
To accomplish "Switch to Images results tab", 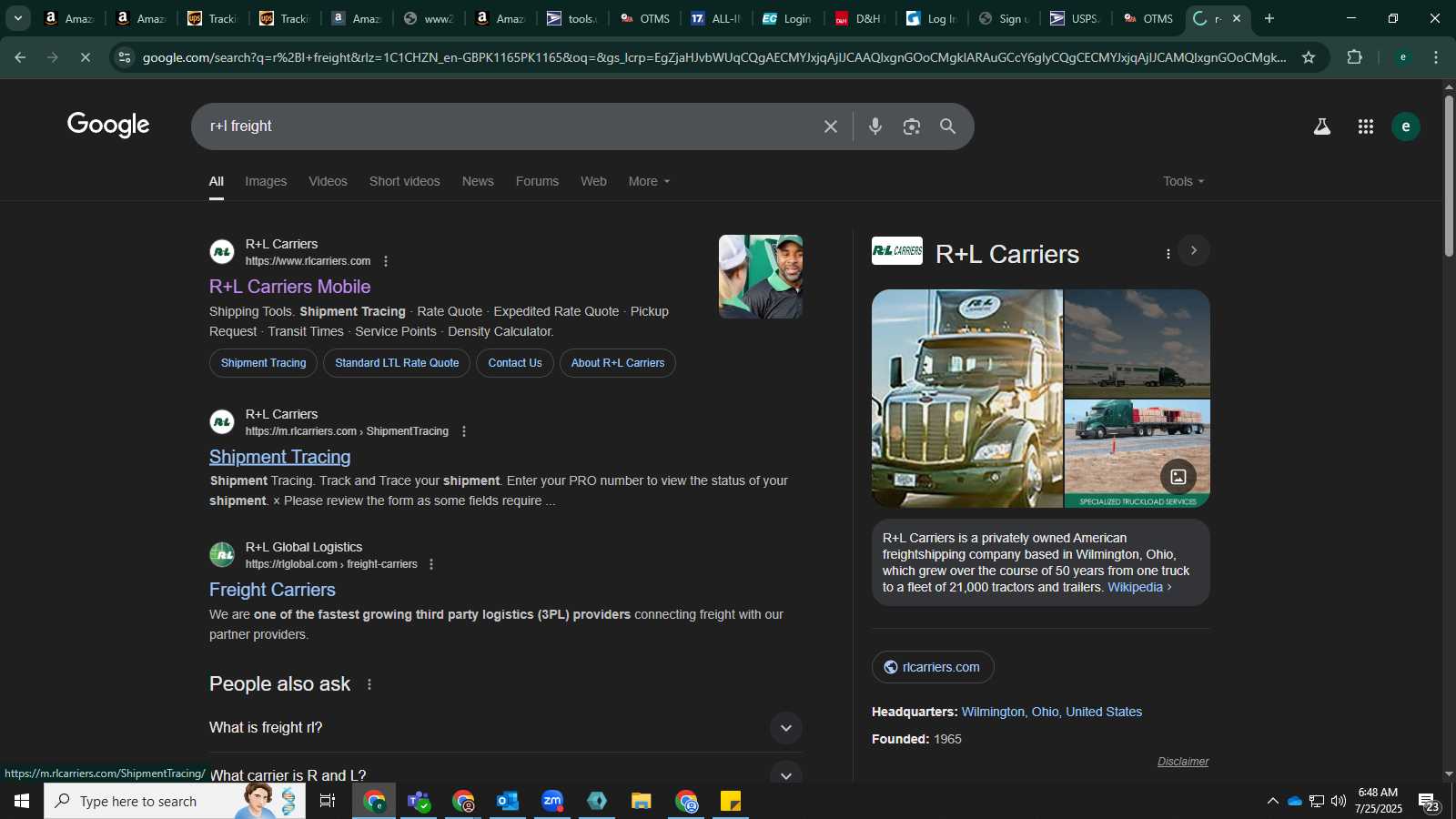I will coord(266,181).
